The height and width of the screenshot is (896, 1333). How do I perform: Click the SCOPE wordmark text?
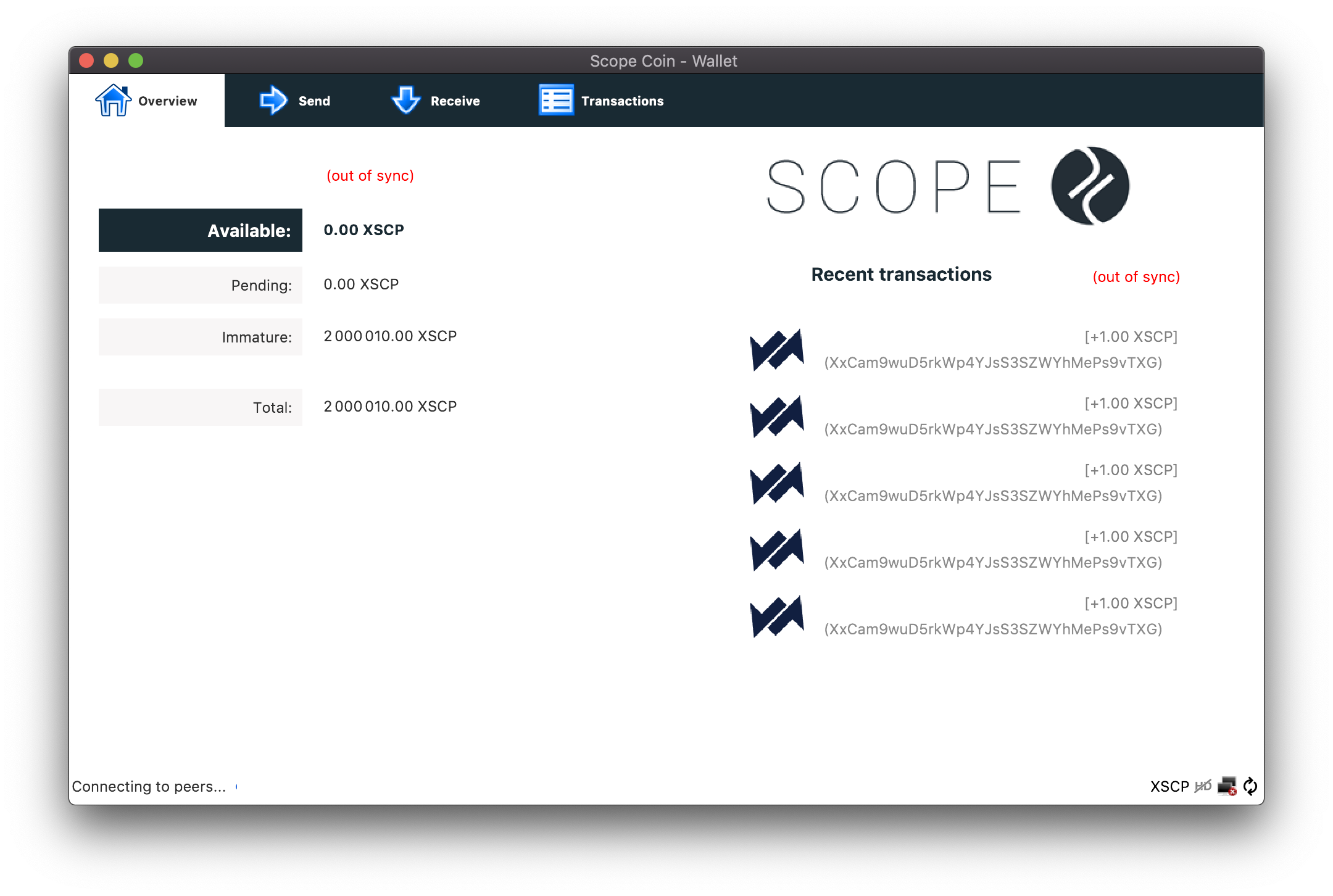[894, 186]
